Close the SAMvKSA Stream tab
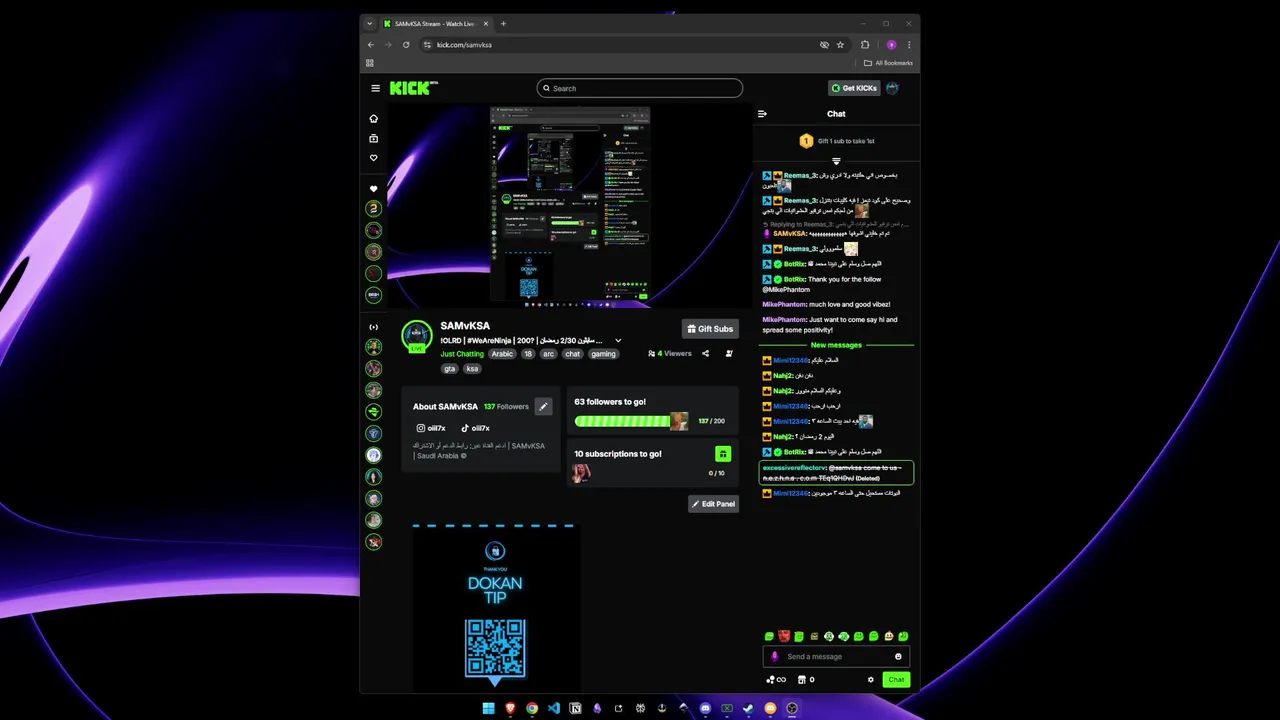 [485, 24]
